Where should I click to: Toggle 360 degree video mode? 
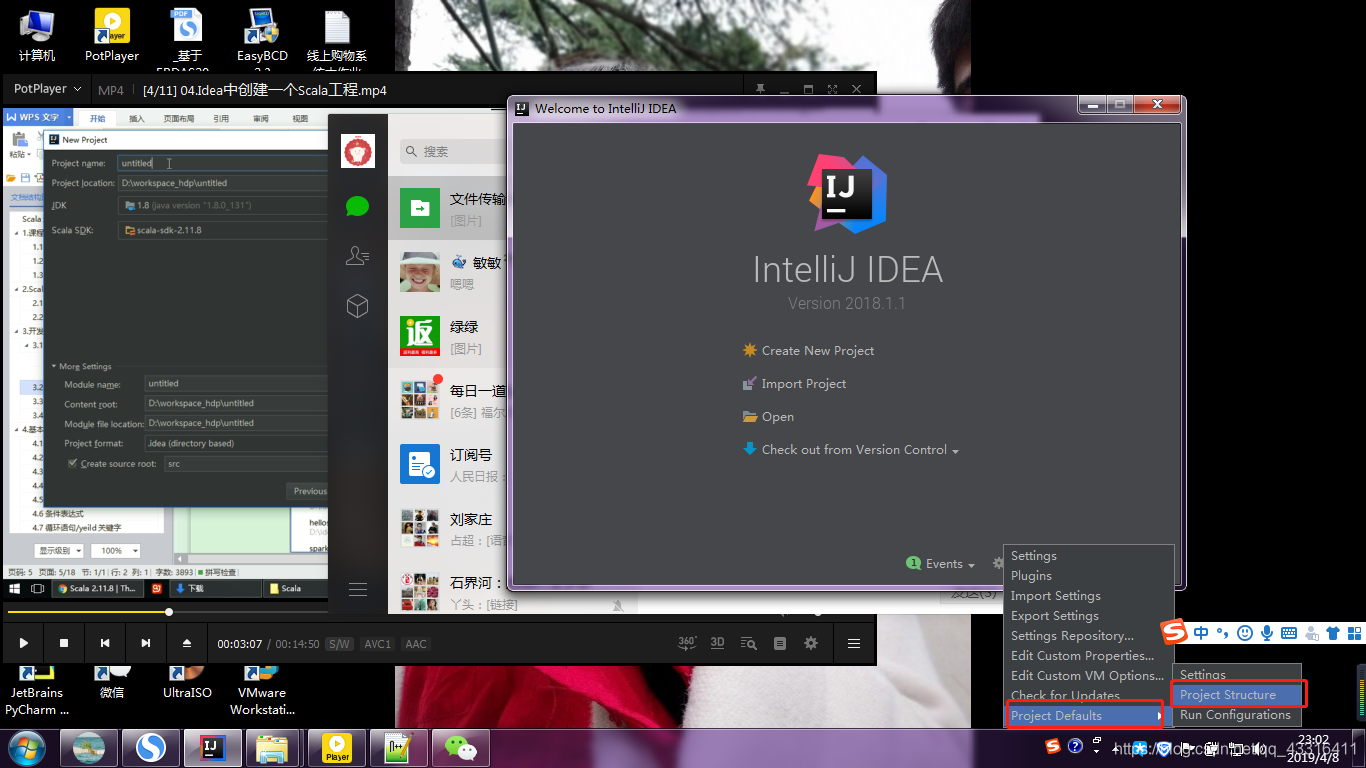tap(687, 643)
